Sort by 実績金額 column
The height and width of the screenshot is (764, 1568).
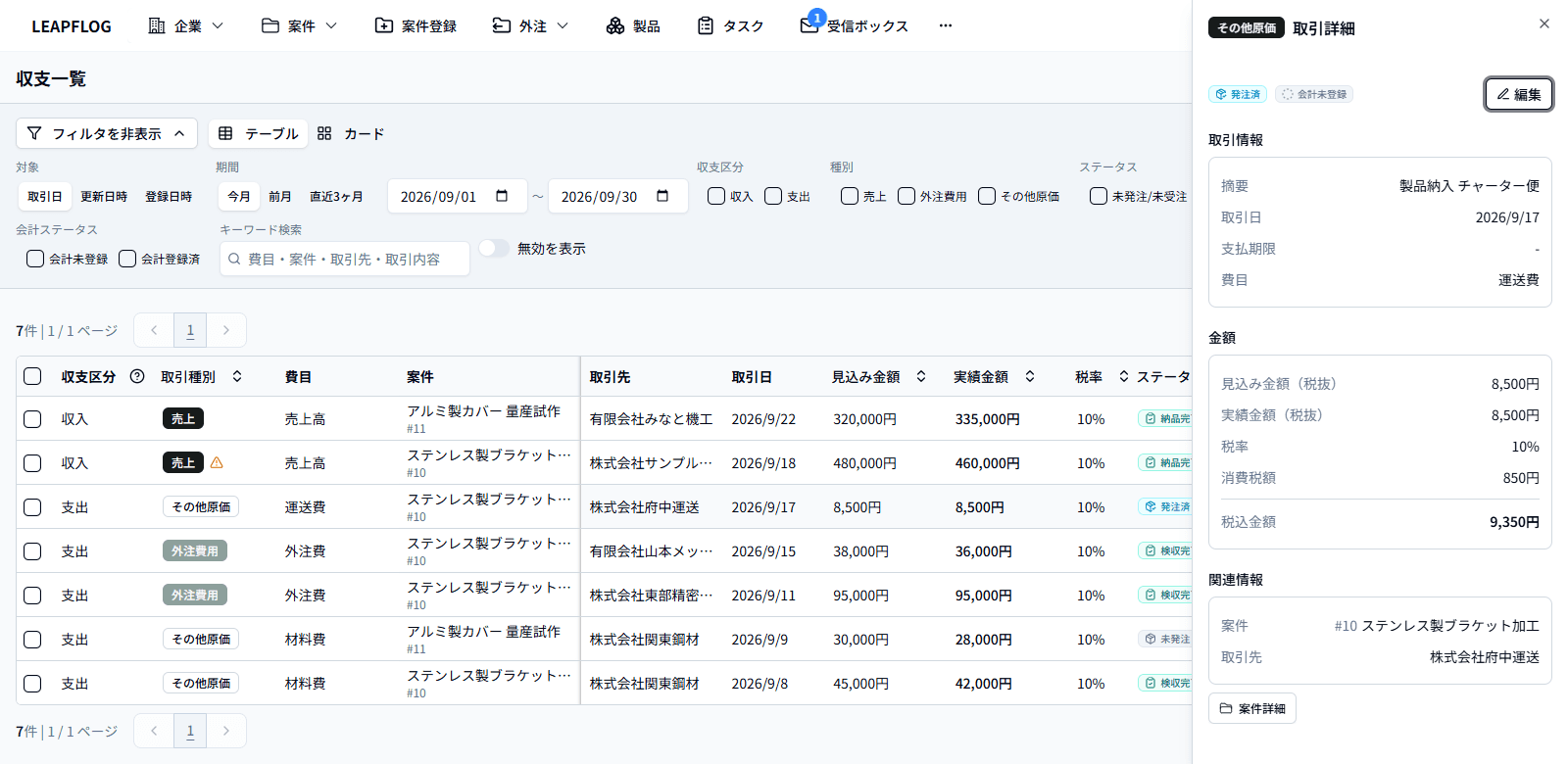click(x=1030, y=376)
